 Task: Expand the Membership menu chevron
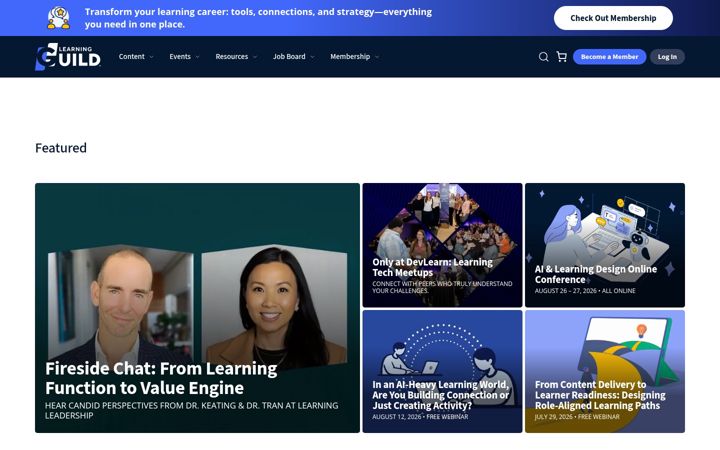point(377,57)
